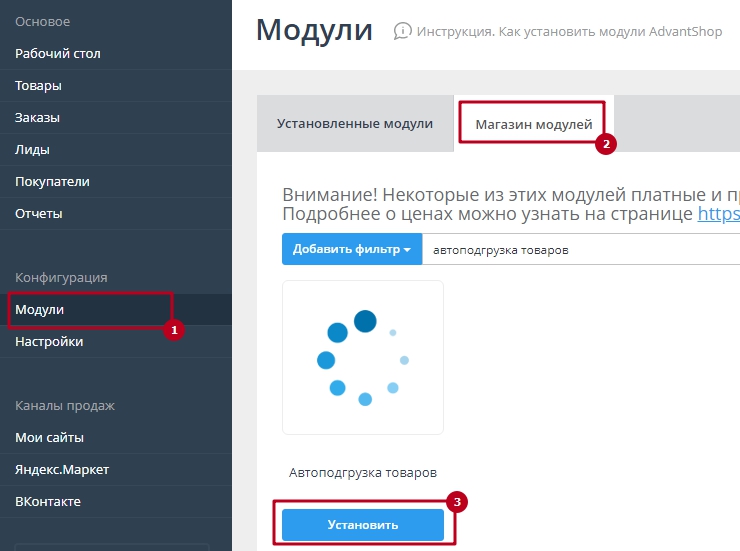Open Настройки in the sidebar
740x551 pixels.
pyautogui.click(x=49, y=342)
